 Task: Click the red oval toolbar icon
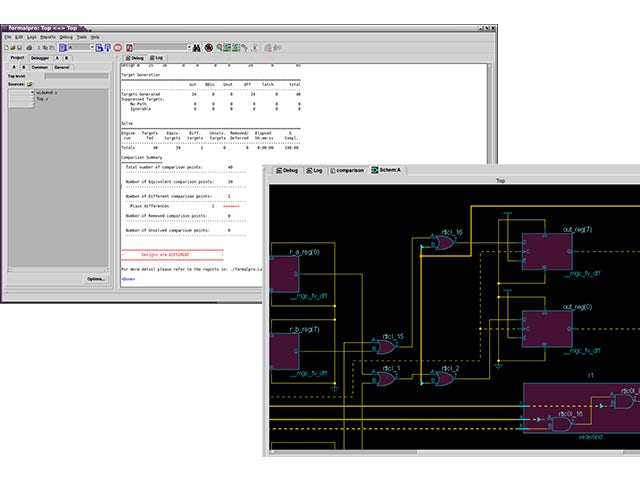pyautogui.click(x=118, y=48)
